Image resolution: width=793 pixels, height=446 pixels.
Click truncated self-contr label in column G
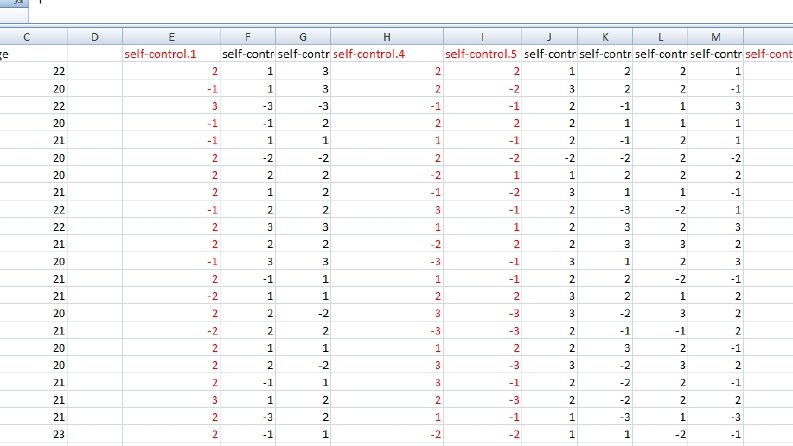coord(303,54)
